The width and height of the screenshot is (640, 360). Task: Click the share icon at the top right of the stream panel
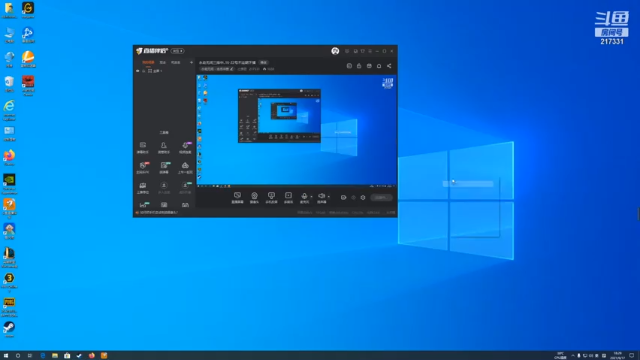point(389,66)
